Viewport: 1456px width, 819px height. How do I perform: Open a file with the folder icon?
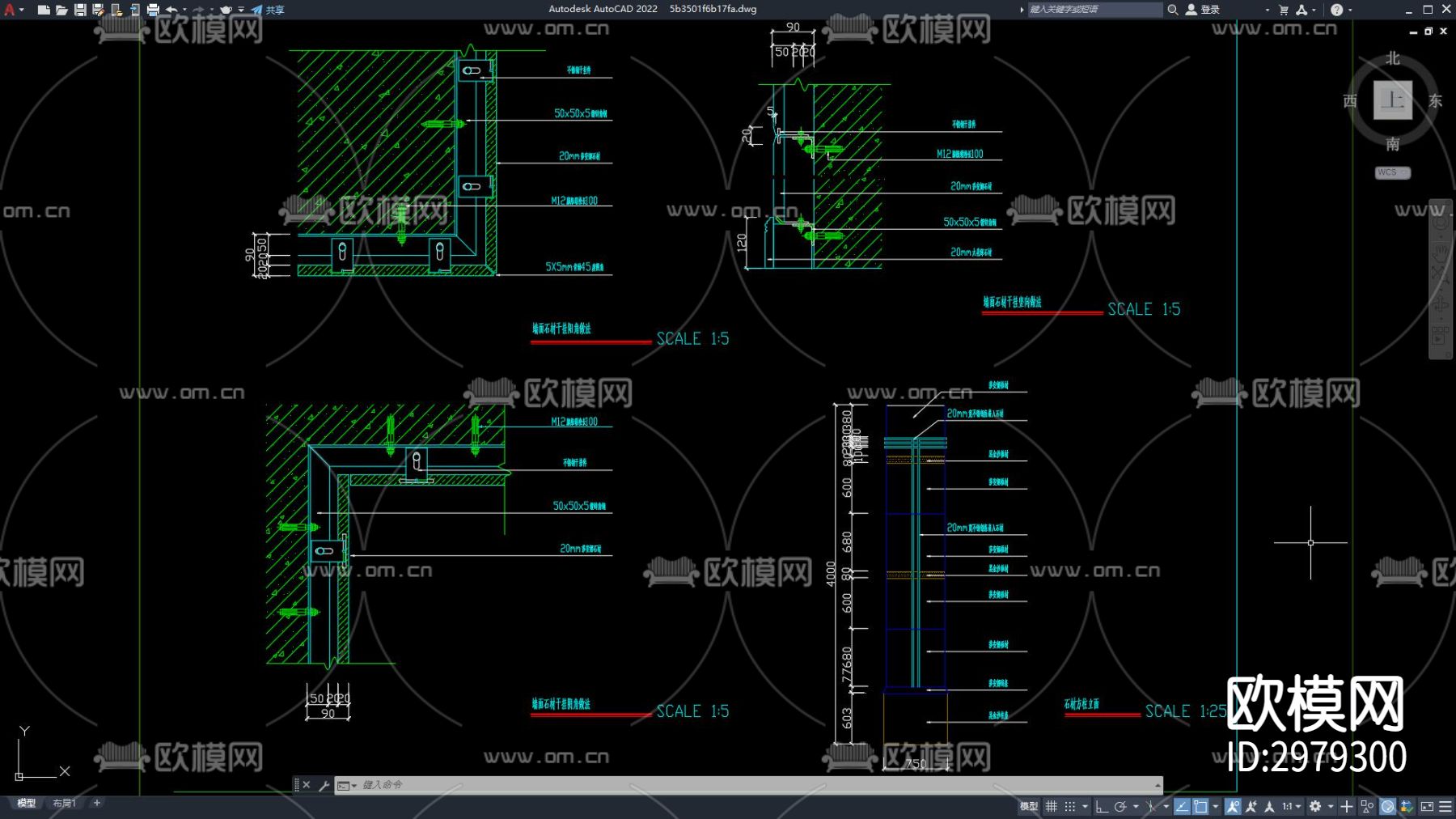(61, 10)
